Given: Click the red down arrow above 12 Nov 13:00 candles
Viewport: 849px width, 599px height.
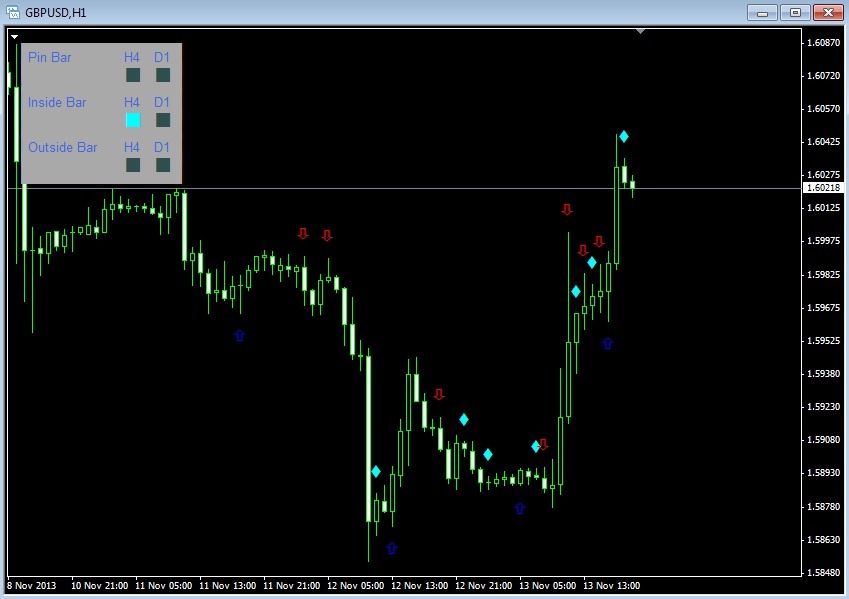Looking at the screenshot, I should [439, 394].
